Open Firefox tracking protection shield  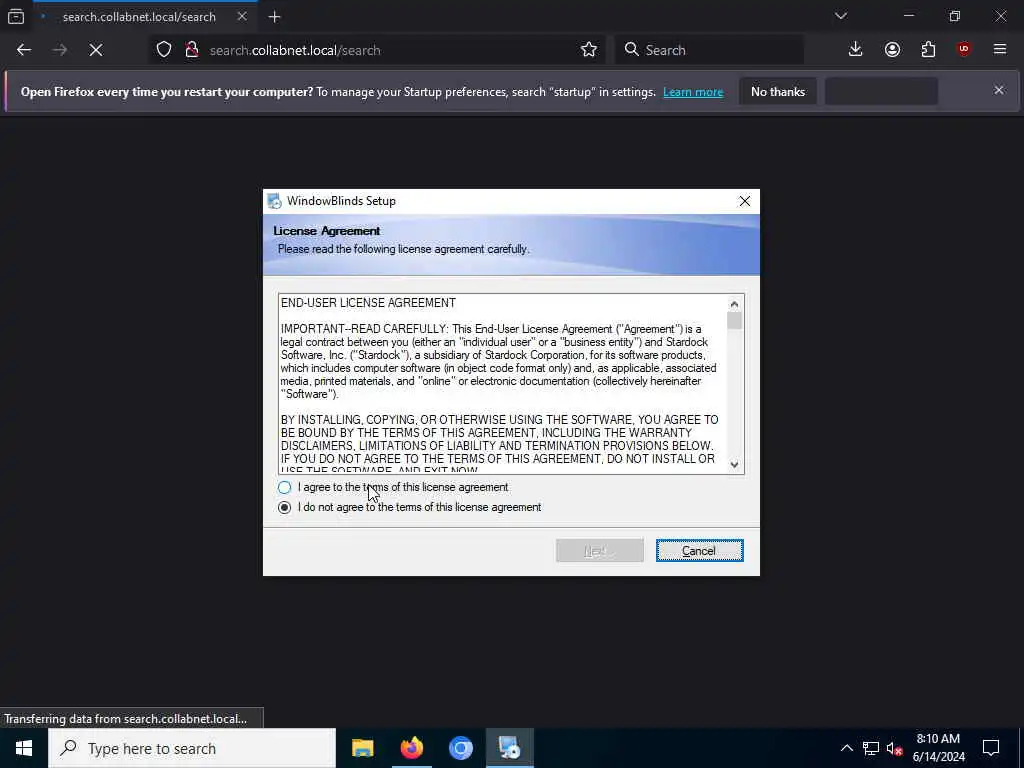point(164,50)
